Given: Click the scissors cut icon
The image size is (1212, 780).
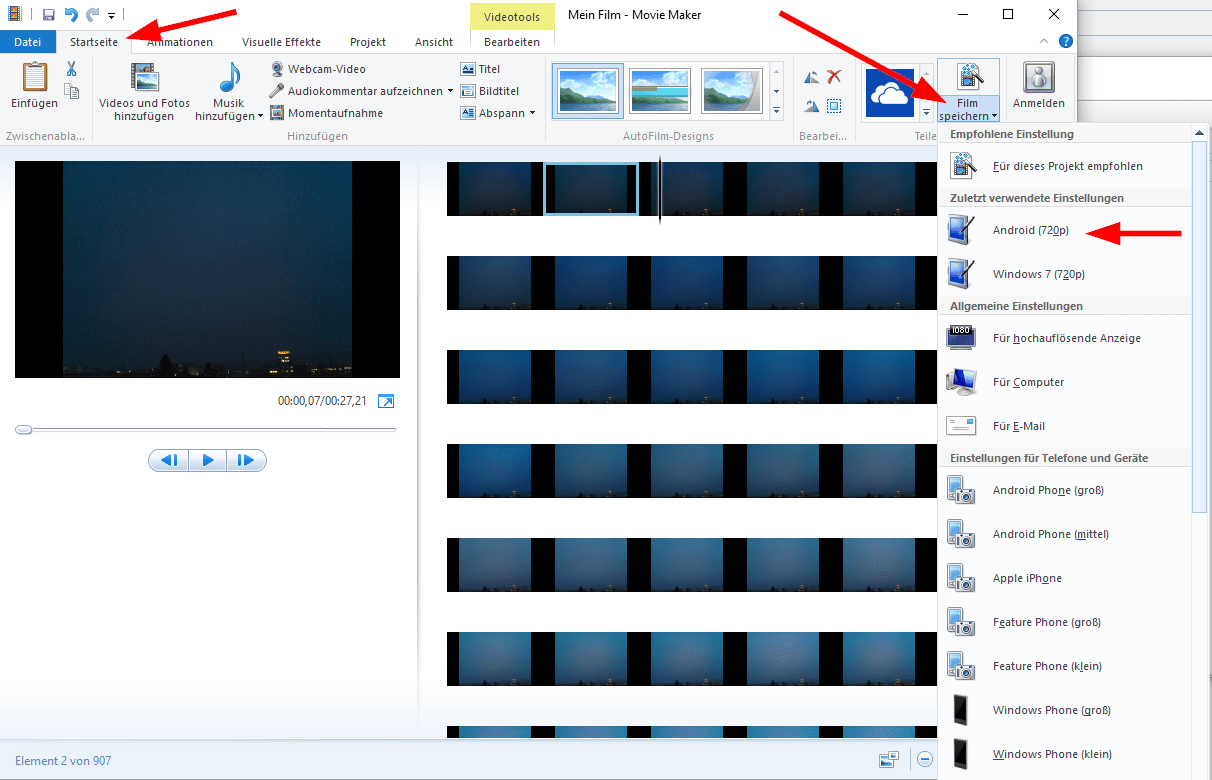Looking at the screenshot, I should (71, 69).
